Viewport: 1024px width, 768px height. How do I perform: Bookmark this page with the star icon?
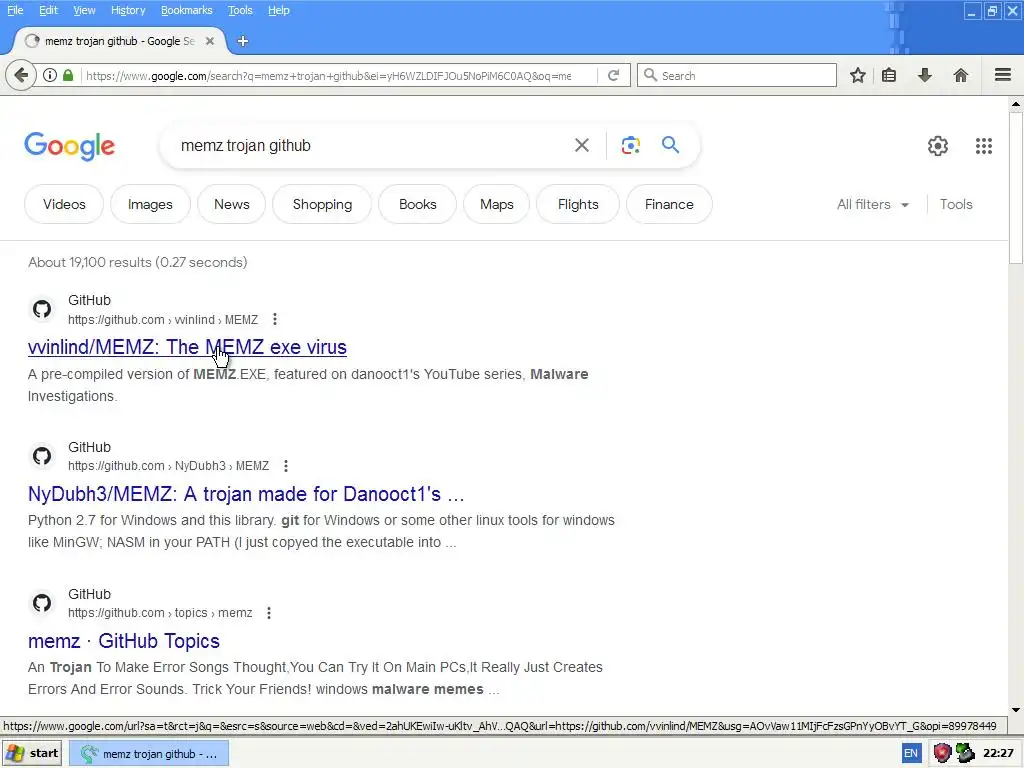(857, 75)
